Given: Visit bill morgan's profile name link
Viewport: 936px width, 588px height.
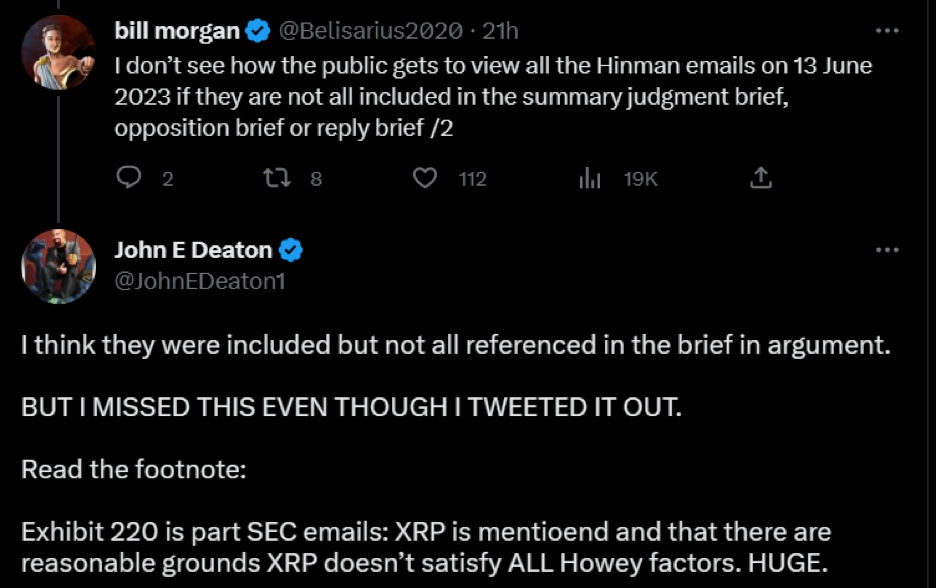Looking at the screenshot, I should point(177,32).
